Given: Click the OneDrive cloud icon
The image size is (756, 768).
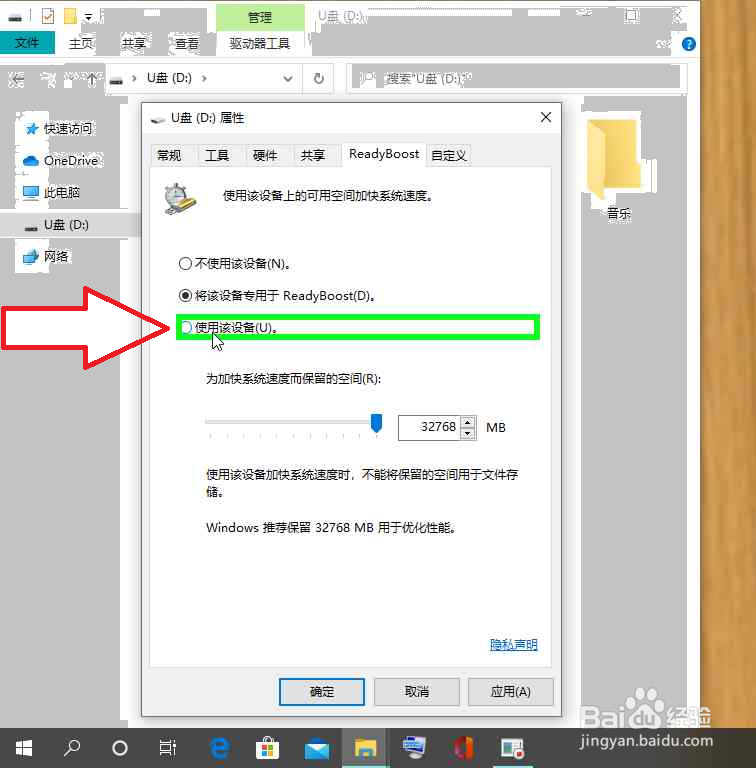Looking at the screenshot, I should tap(30, 161).
